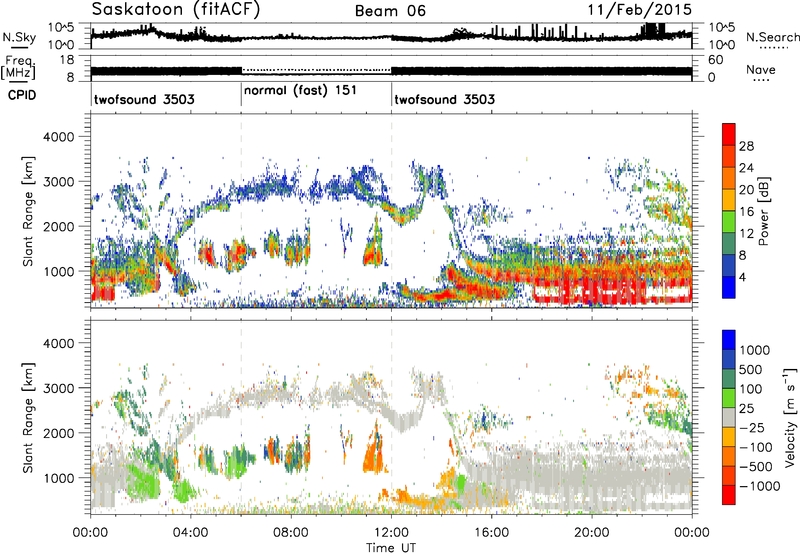Image resolution: width=800 pixels, height=554 pixels.
Task: Click the 'Saskatoon (fitACF)' plot title
Action: [176, 9]
